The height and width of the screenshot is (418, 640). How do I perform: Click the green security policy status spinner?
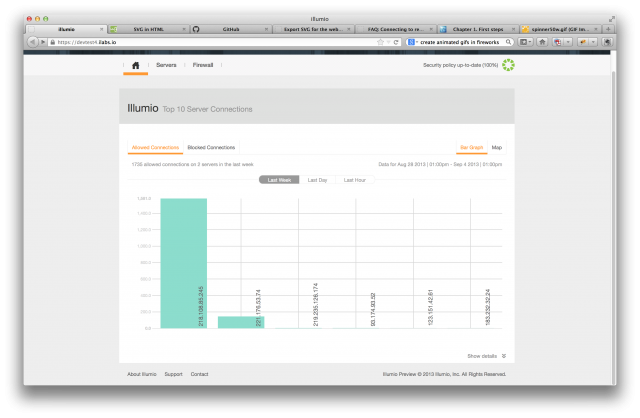coord(508,65)
